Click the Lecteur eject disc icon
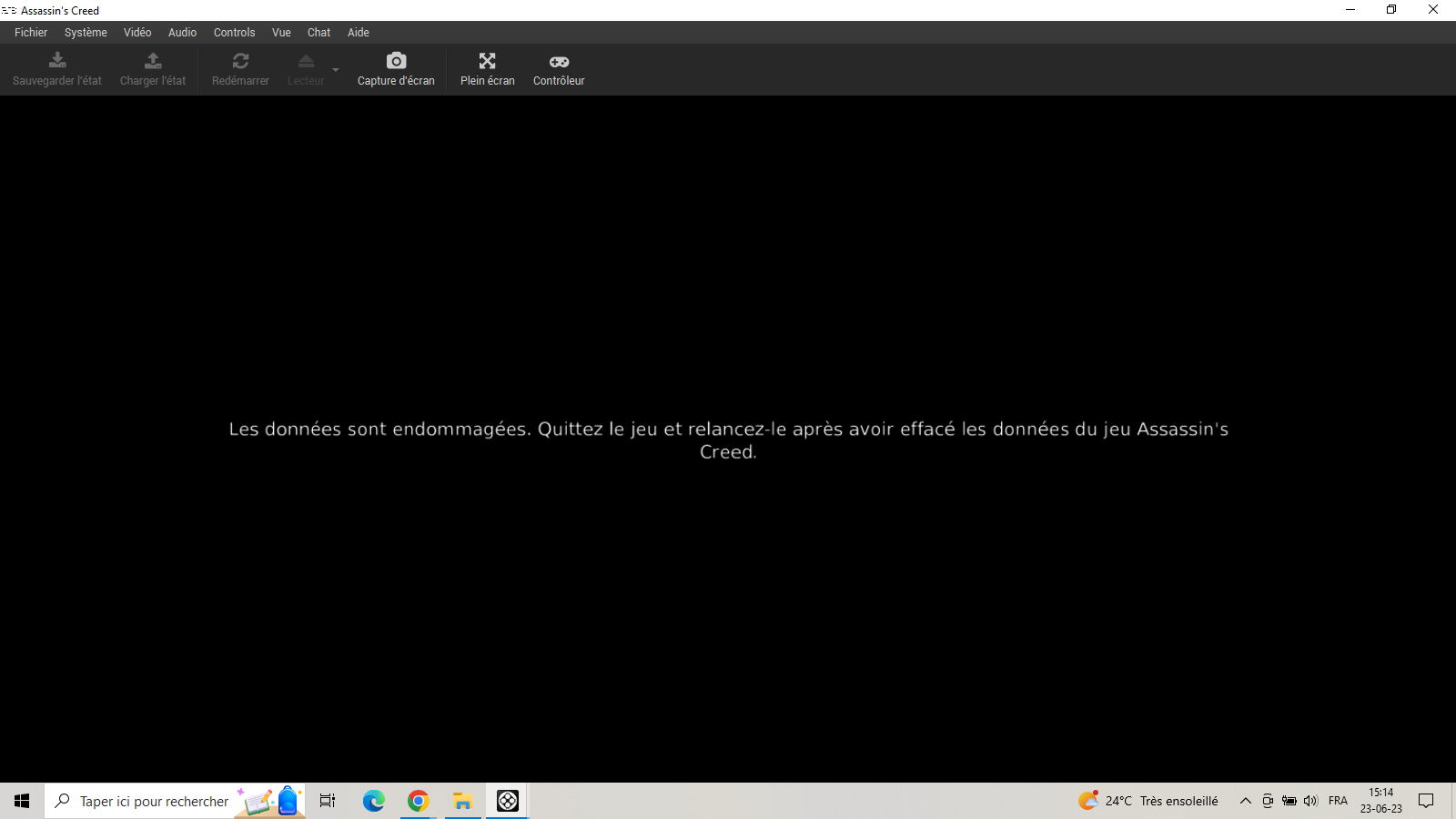This screenshot has width=1456, height=819. click(x=306, y=61)
